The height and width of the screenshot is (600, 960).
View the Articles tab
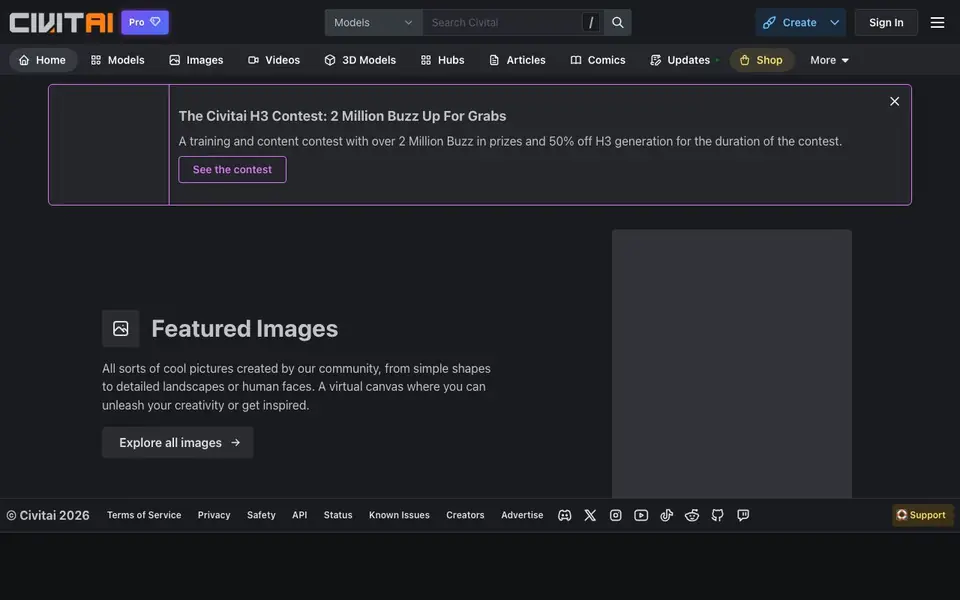pos(517,60)
